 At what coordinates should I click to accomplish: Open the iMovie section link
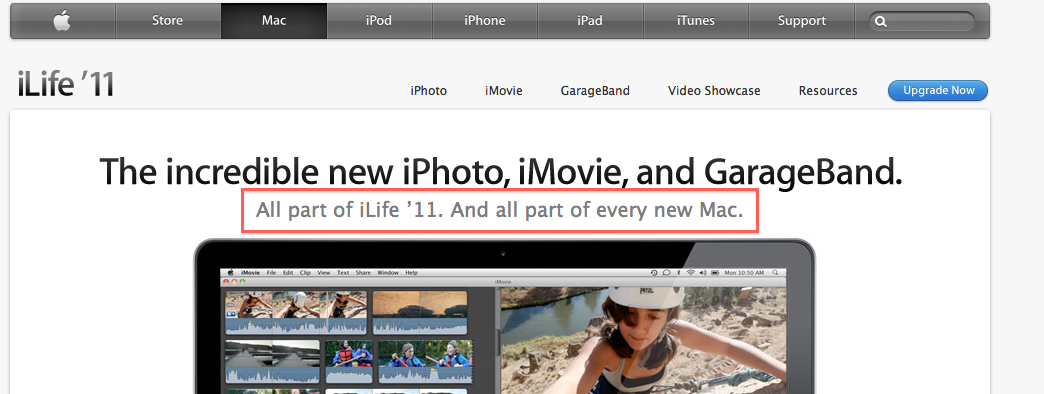coord(503,91)
